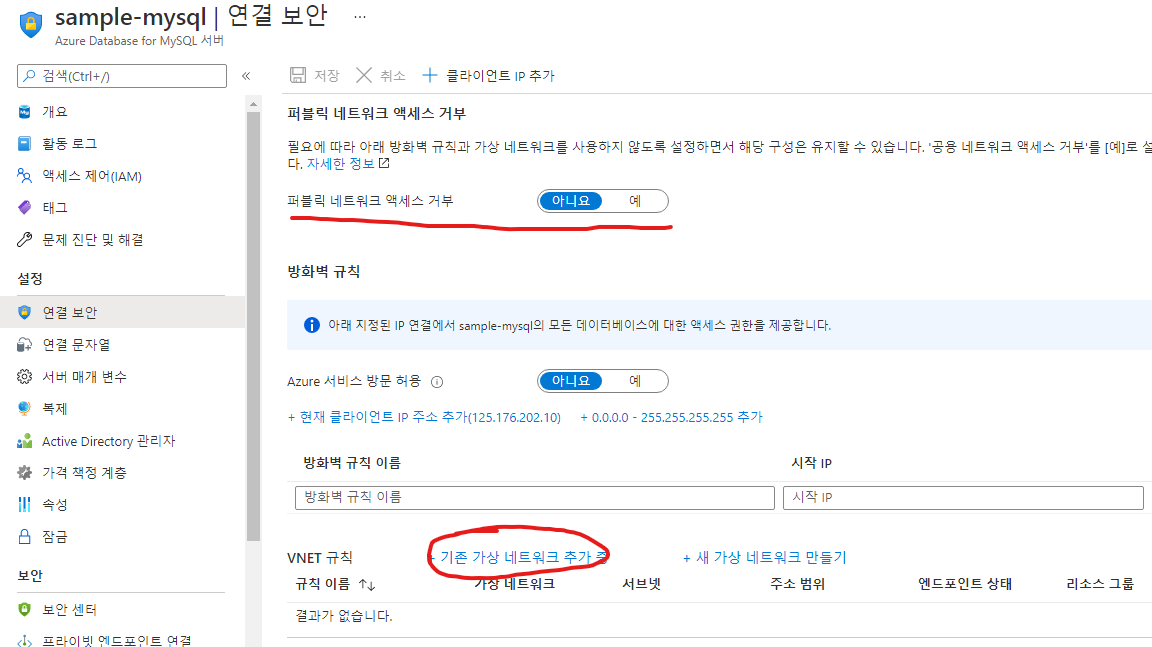Viewport: 1152px width, 647px height.
Task: Click 가상 네트워크 column header
Action: coord(514,584)
